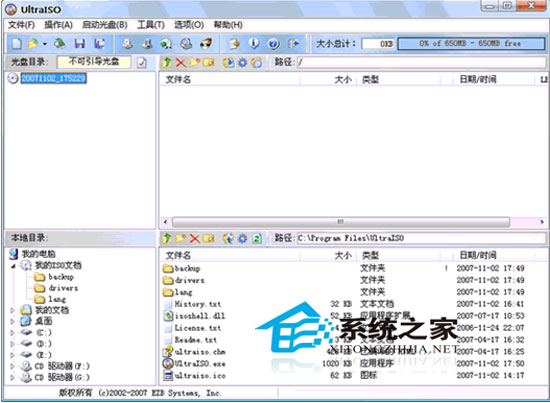Click the red X delete icon in 光盘目录 toolbar
Image resolution: width=550 pixels, height=403 pixels.
(181, 63)
